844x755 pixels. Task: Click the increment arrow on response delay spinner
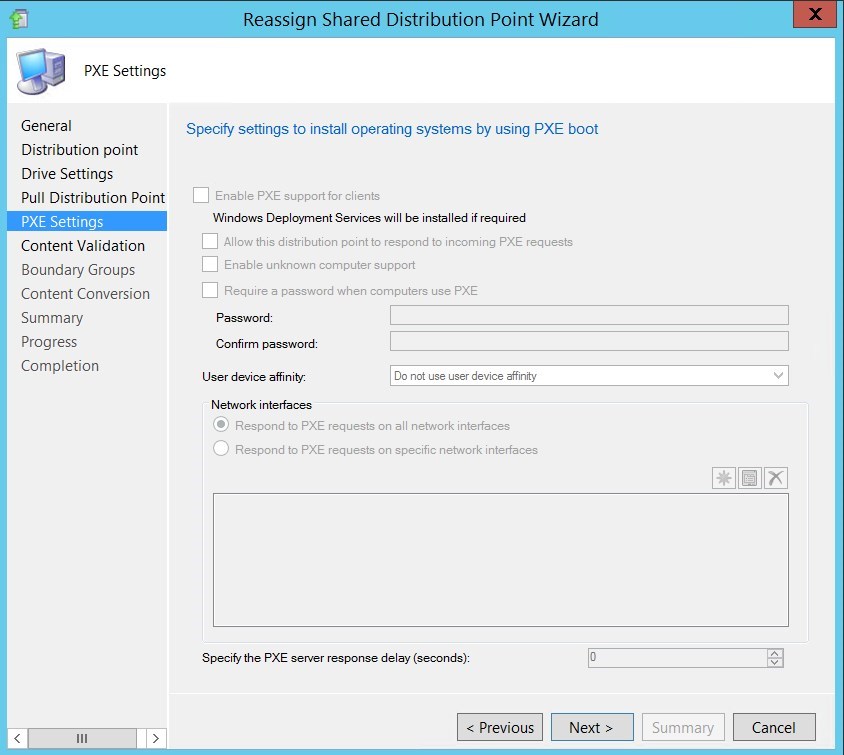(x=774, y=653)
